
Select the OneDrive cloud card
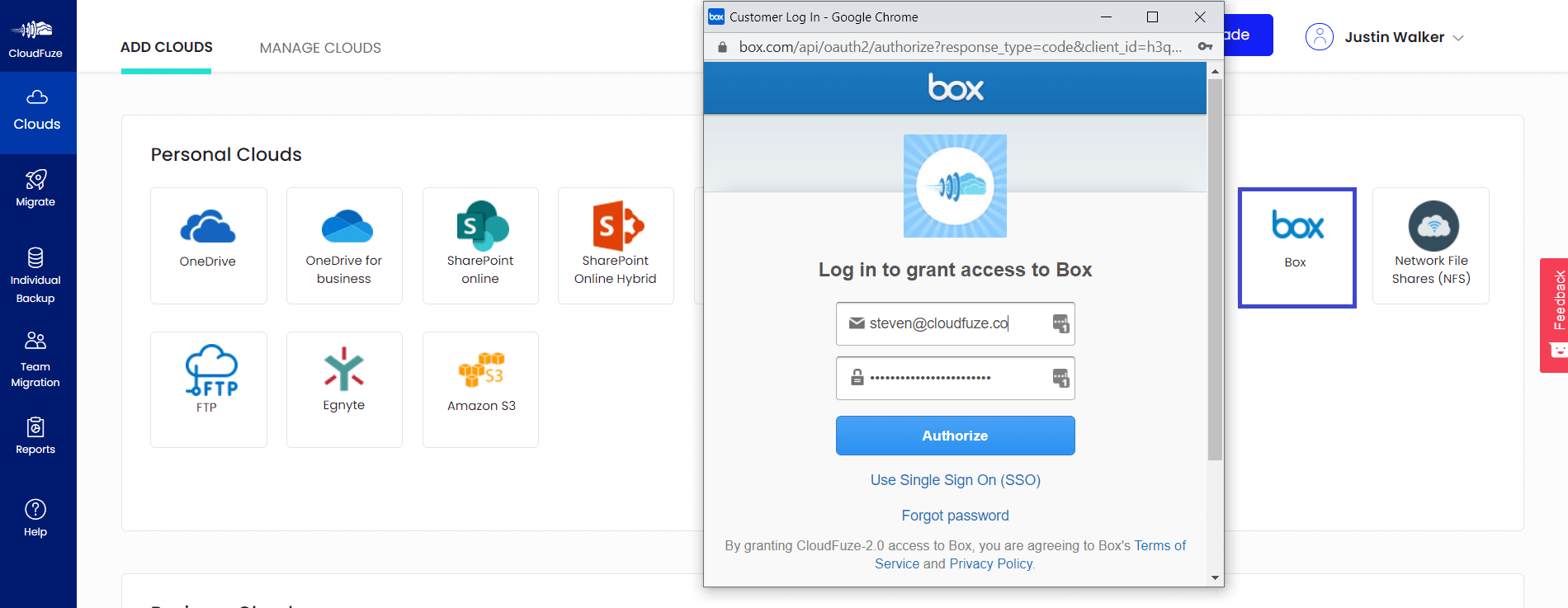(209, 246)
